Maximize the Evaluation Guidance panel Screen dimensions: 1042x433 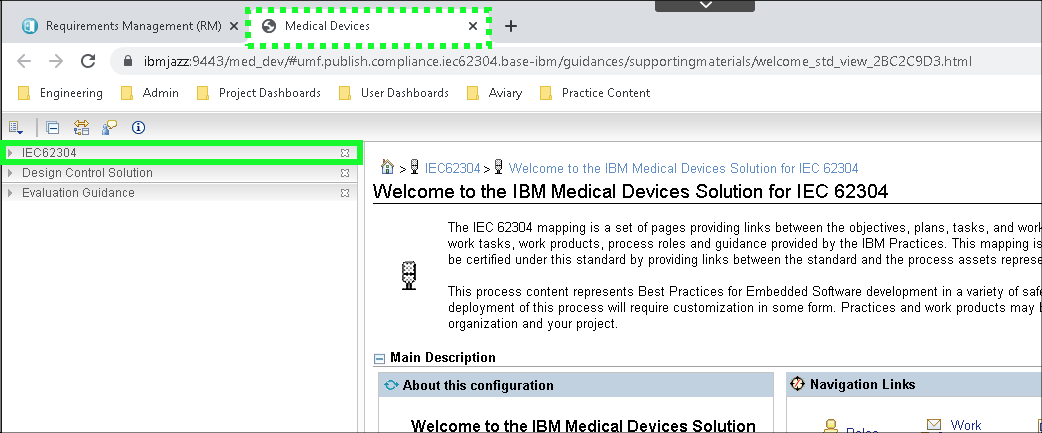(x=345, y=193)
